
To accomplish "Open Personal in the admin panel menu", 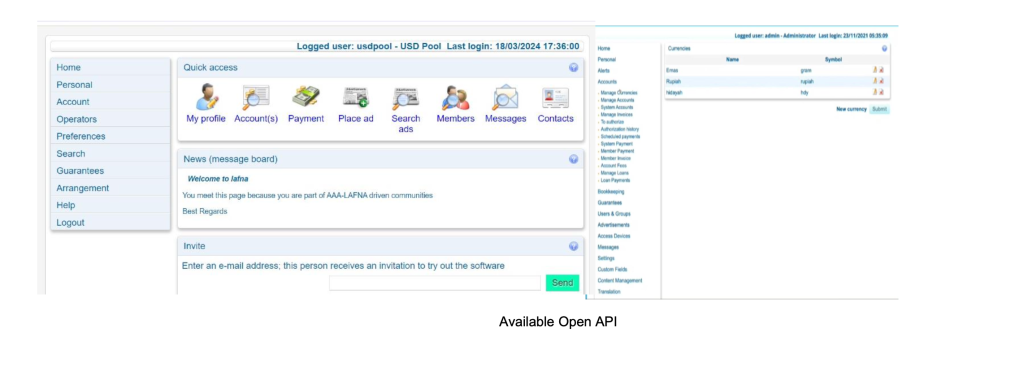I will pos(607,59).
